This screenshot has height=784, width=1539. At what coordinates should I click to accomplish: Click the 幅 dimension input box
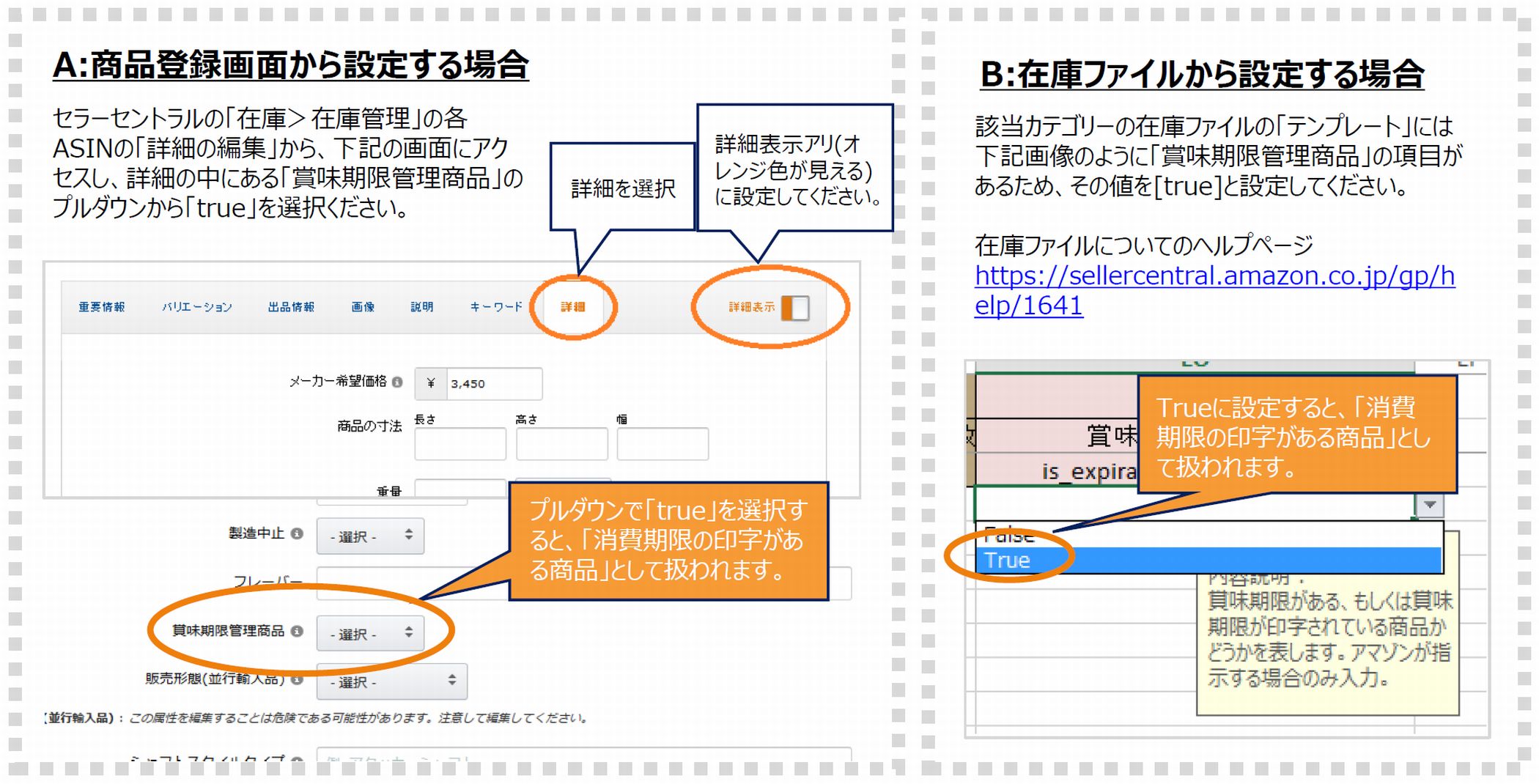click(663, 444)
